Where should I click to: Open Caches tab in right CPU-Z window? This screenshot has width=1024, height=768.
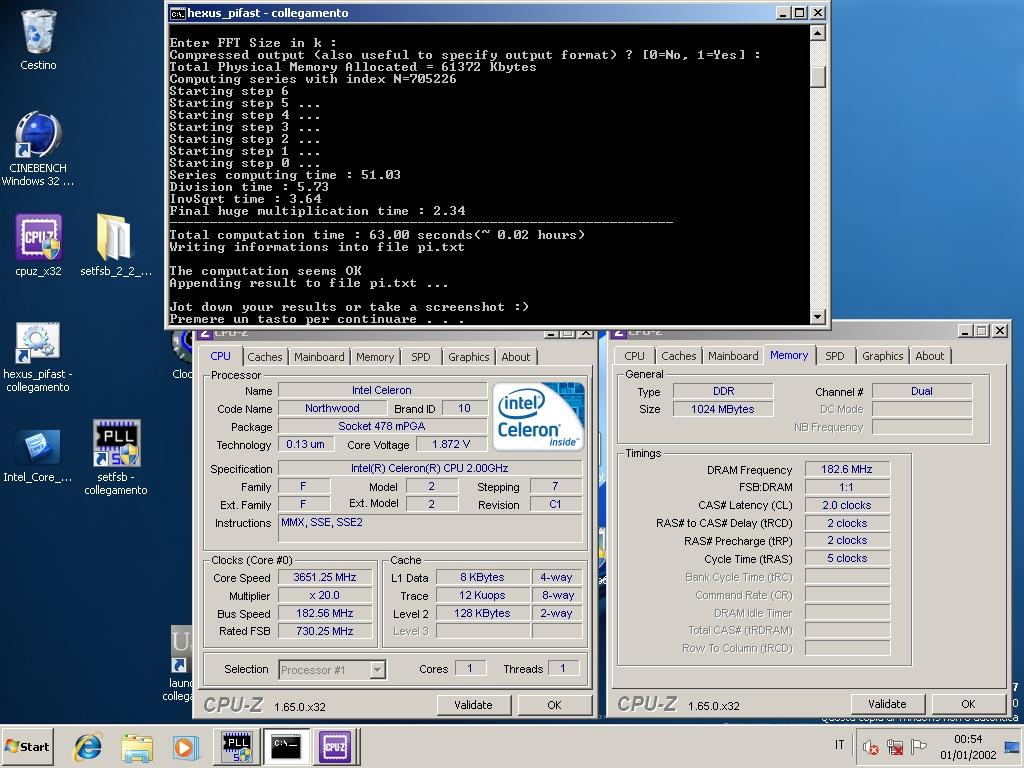pyautogui.click(x=679, y=356)
